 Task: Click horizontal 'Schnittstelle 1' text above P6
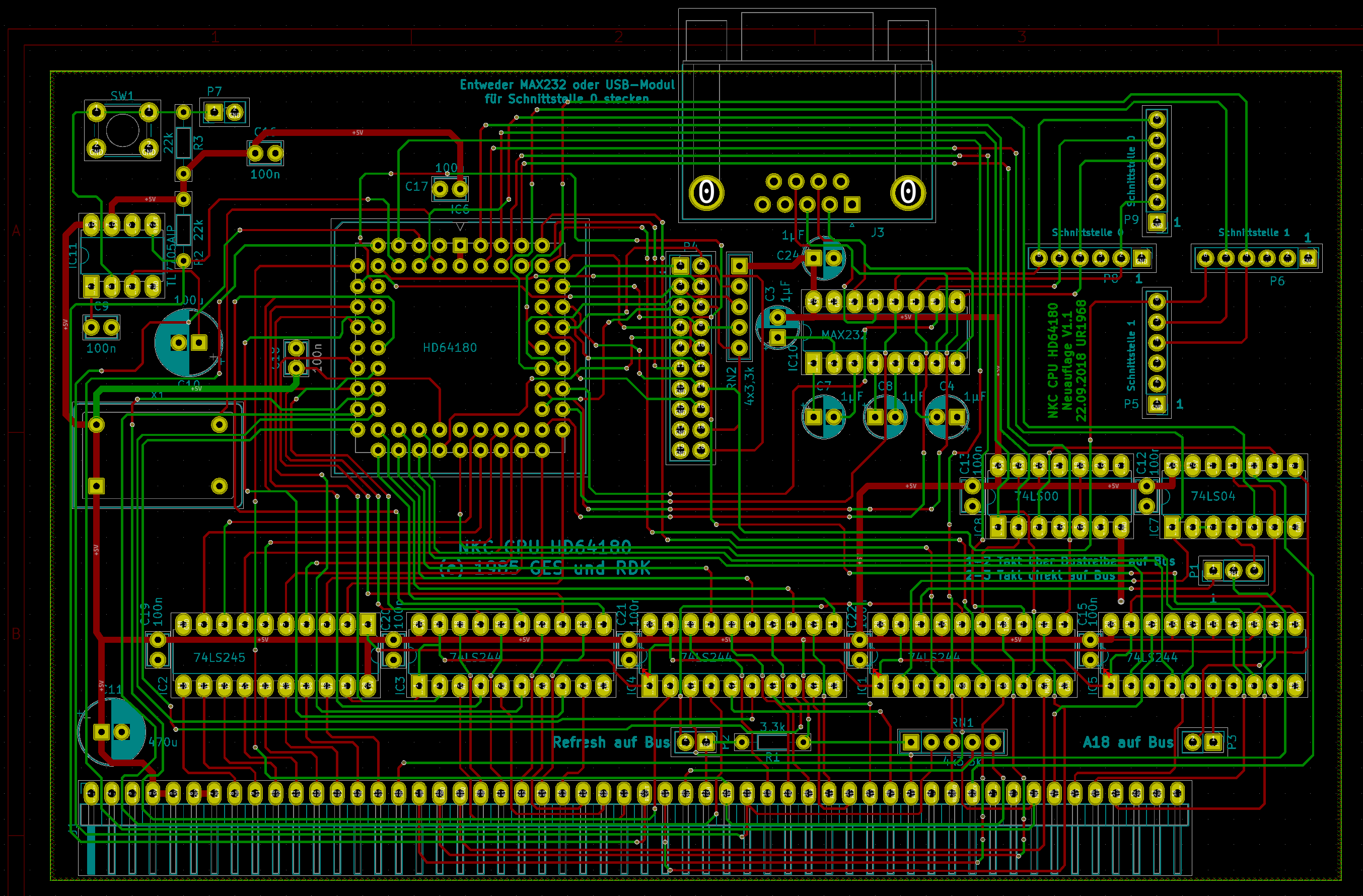coord(1254,233)
